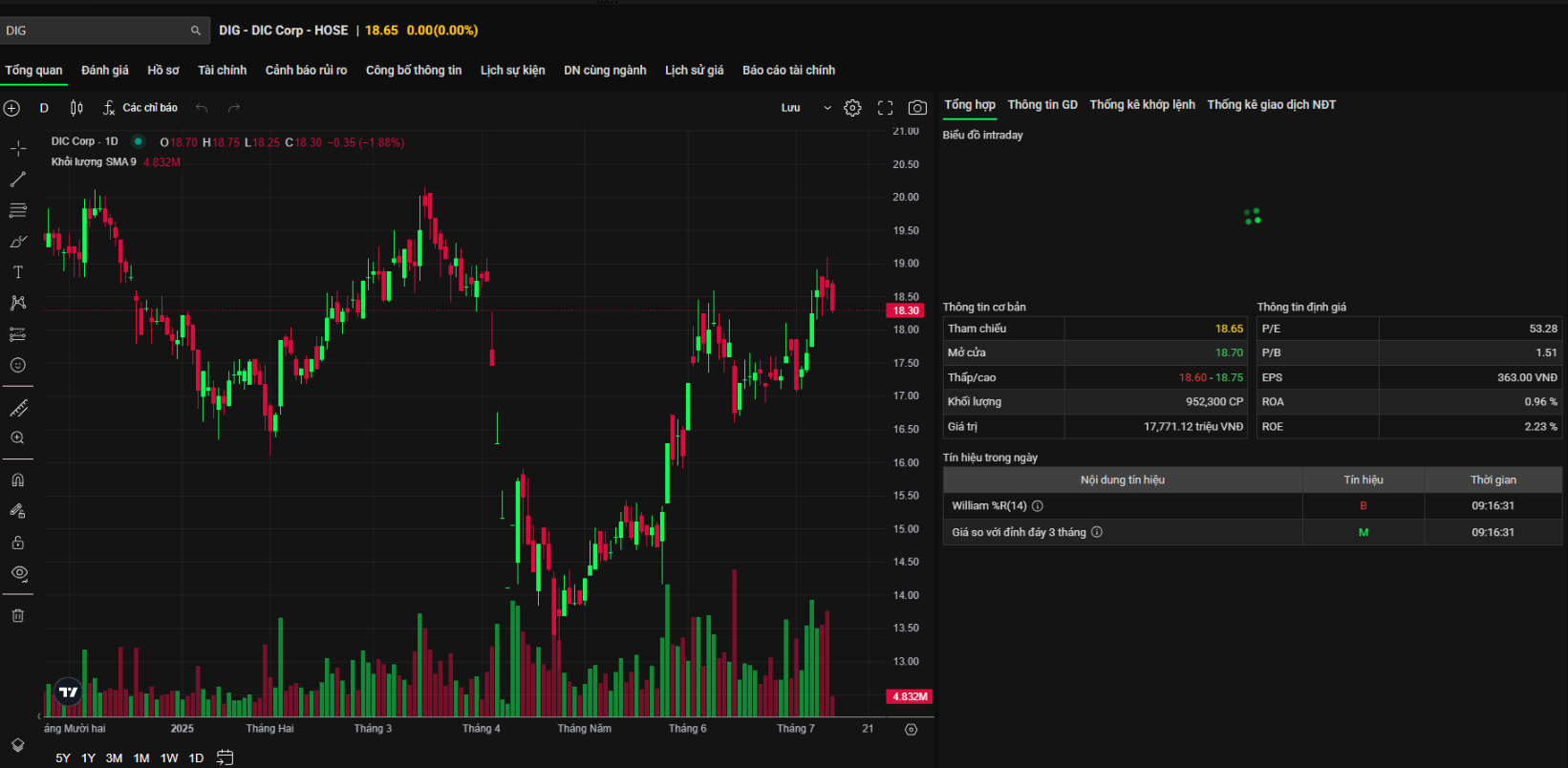1568x768 pixels.
Task: Toggle magnet snapping mode
Action: (18, 480)
